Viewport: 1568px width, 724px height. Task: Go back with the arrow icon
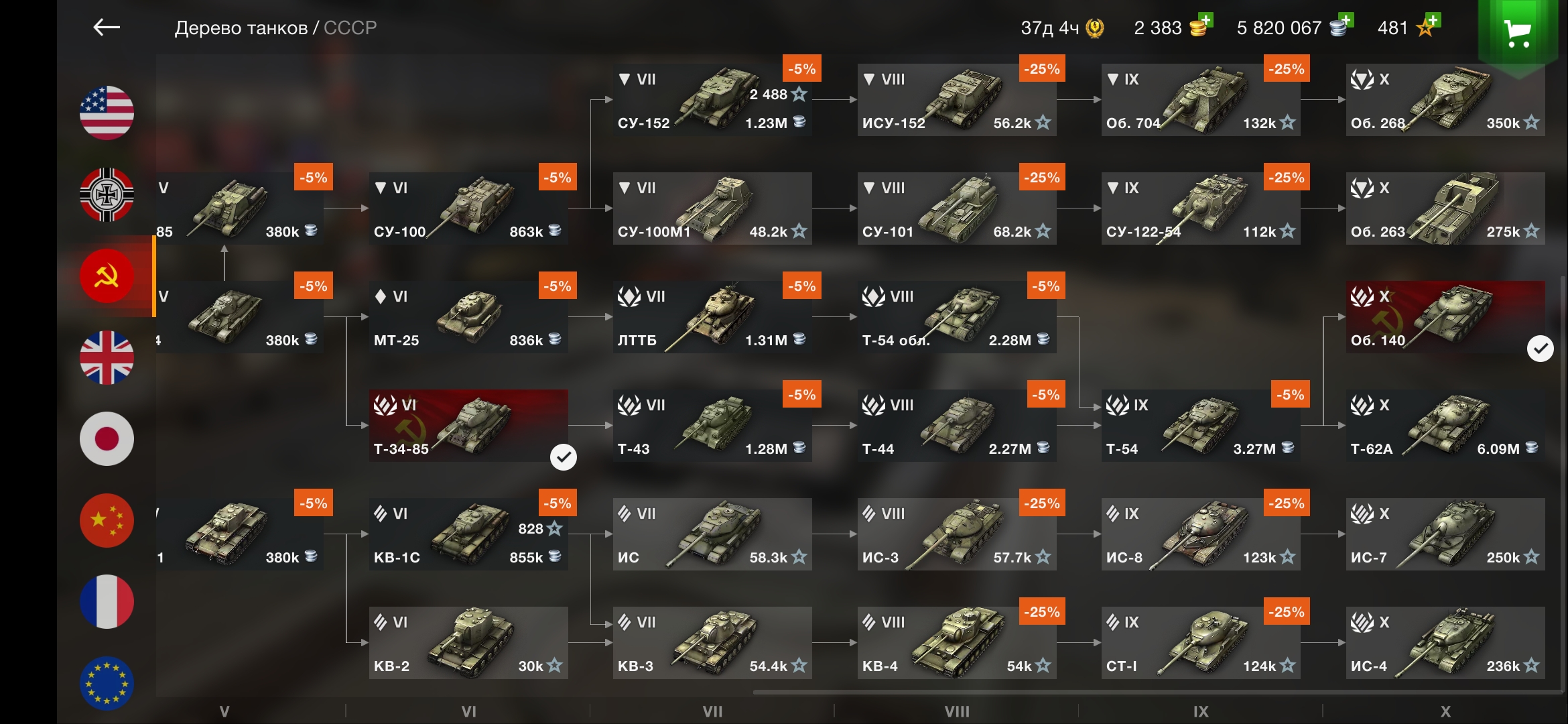(x=107, y=27)
